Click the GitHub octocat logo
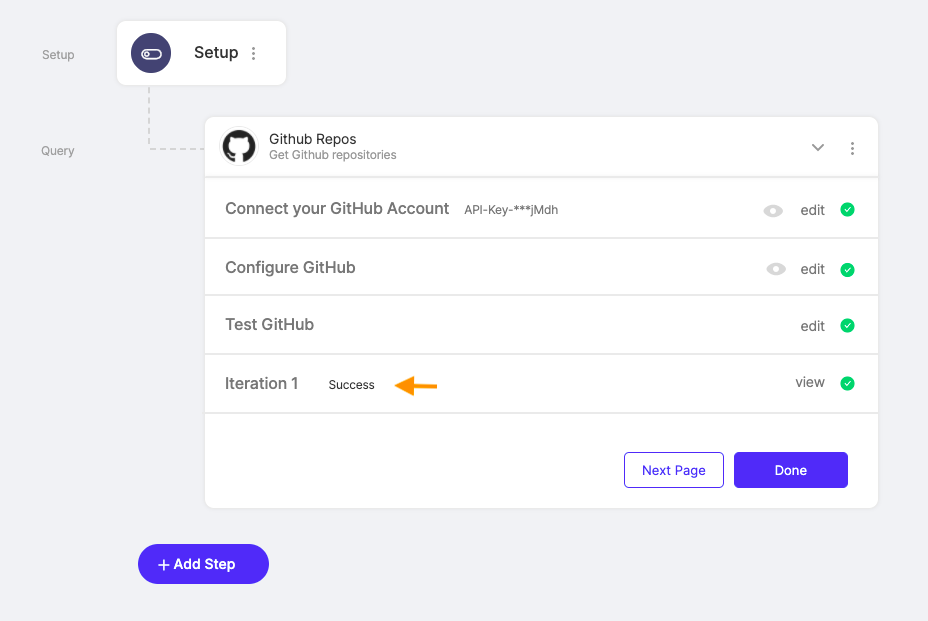This screenshot has width=928, height=621. pos(239,146)
